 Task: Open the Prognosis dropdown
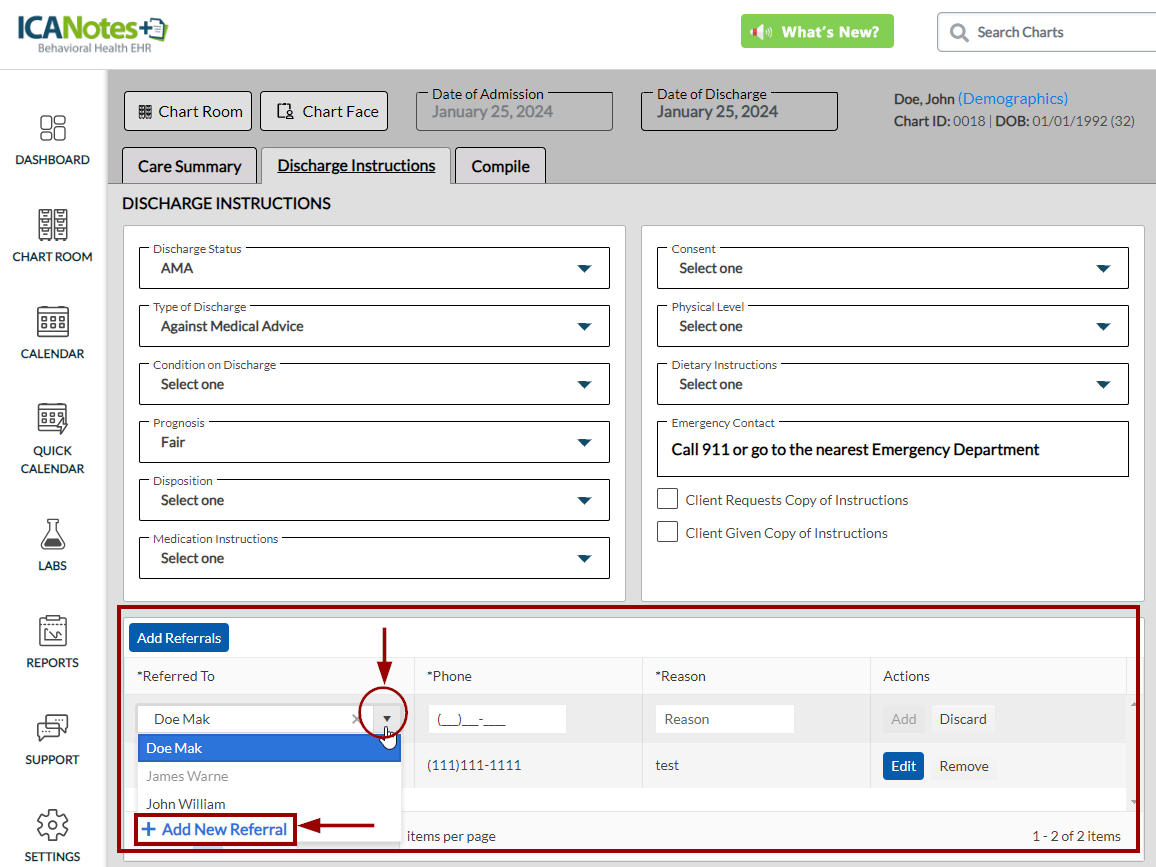(584, 442)
